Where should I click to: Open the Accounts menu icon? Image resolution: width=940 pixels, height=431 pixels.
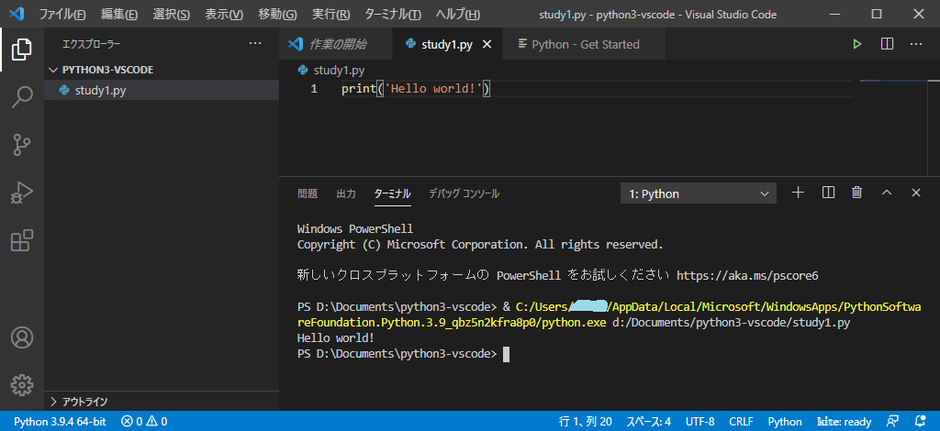tap(22, 337)
